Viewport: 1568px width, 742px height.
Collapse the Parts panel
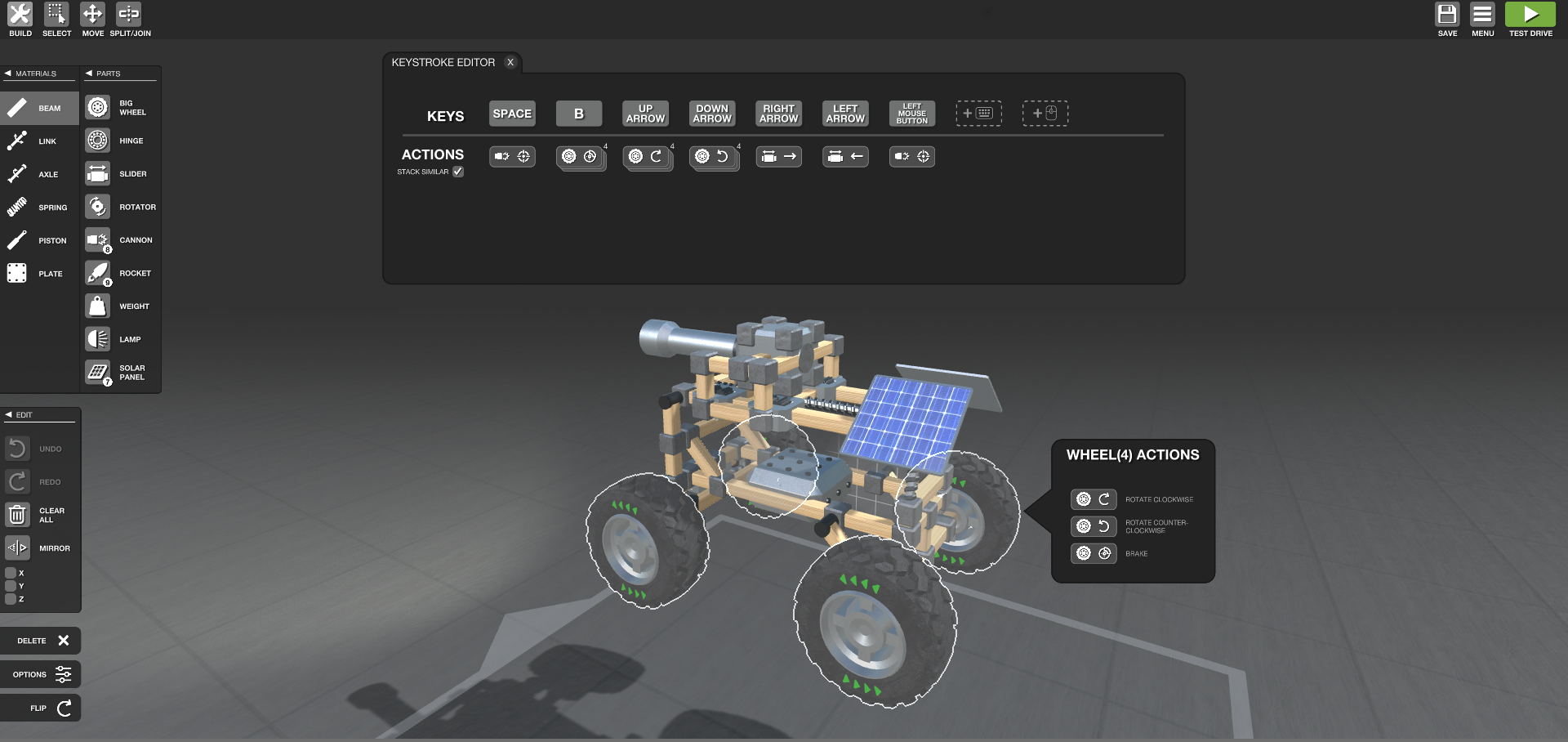pos(89,74)
